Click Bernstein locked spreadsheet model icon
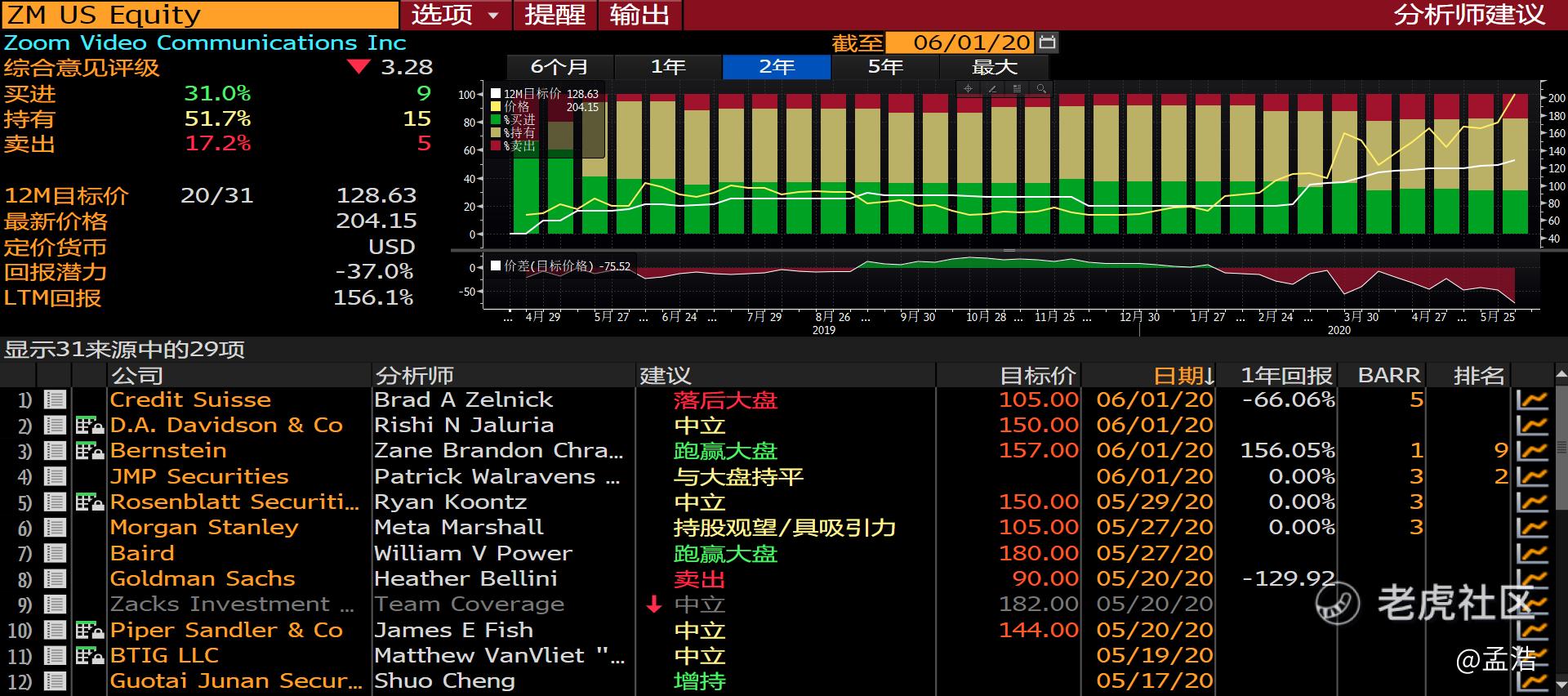The image size is (1568, 696). coord(89,450)
